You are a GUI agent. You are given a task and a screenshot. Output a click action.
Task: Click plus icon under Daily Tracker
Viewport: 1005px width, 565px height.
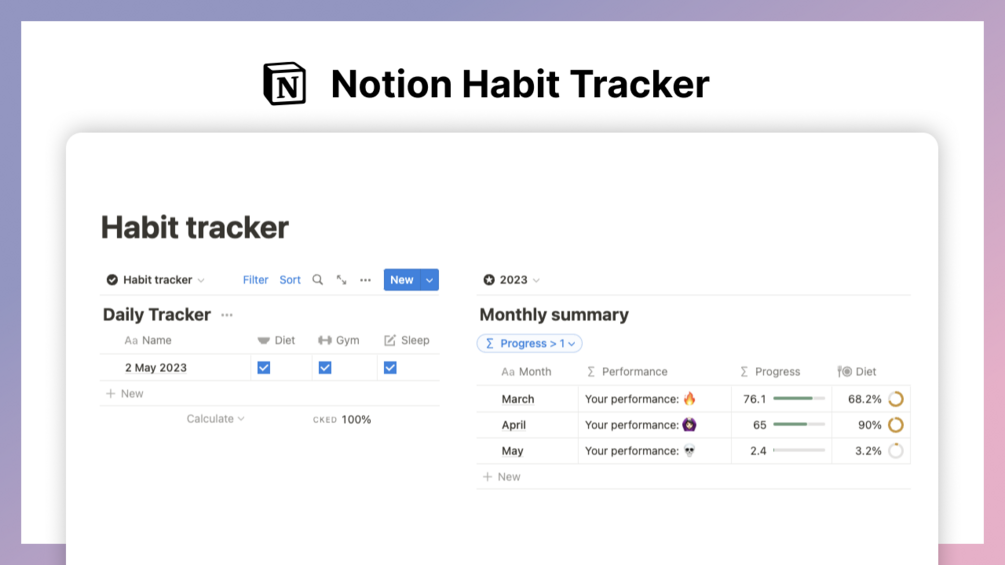pos(110,393)
